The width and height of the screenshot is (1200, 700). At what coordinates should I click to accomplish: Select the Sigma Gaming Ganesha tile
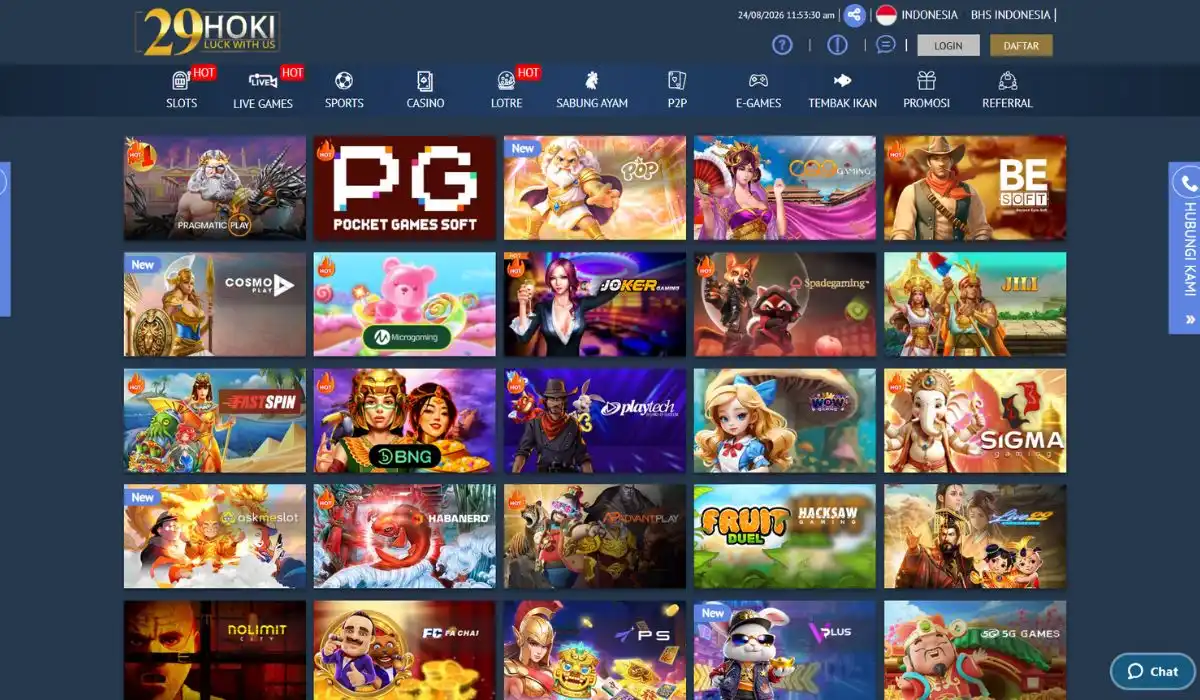(975, 421)
